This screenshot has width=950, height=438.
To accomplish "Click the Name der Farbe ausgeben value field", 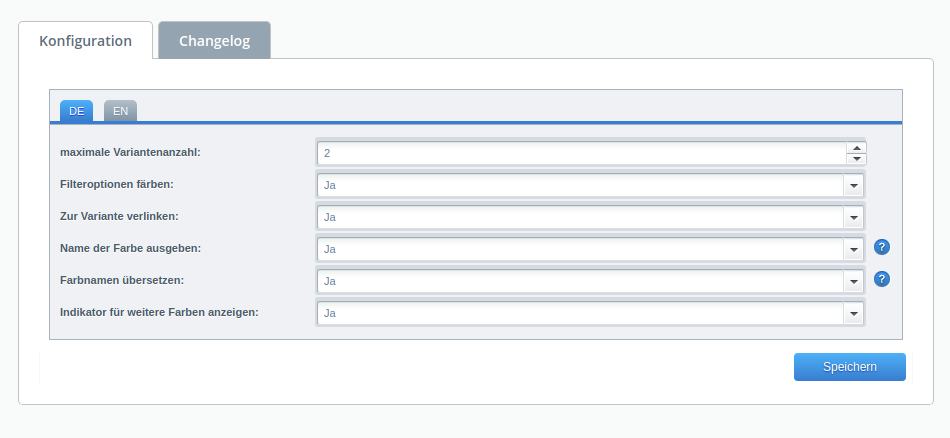I will (x=580, y=249).
